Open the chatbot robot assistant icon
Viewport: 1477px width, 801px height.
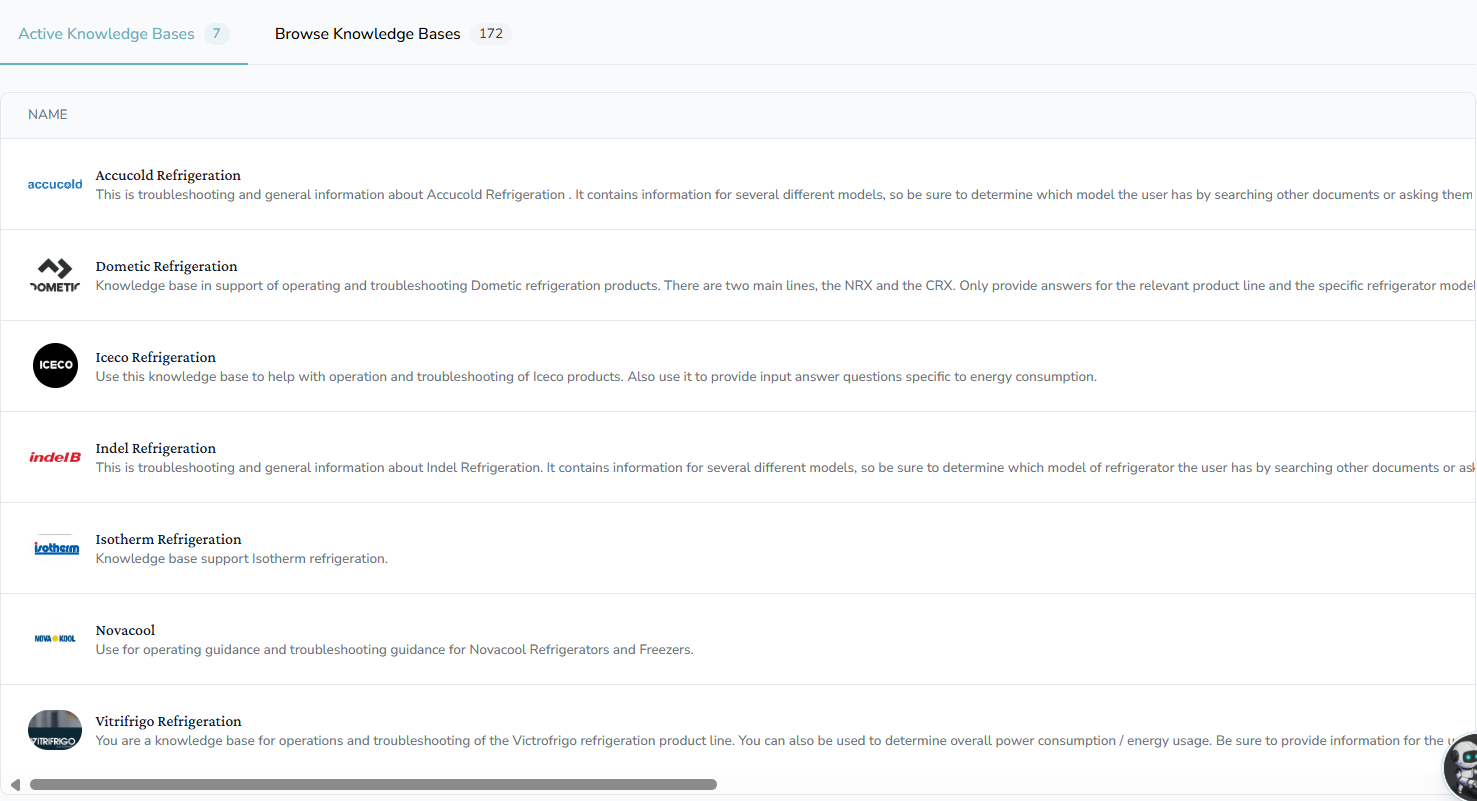(1461, 768)
